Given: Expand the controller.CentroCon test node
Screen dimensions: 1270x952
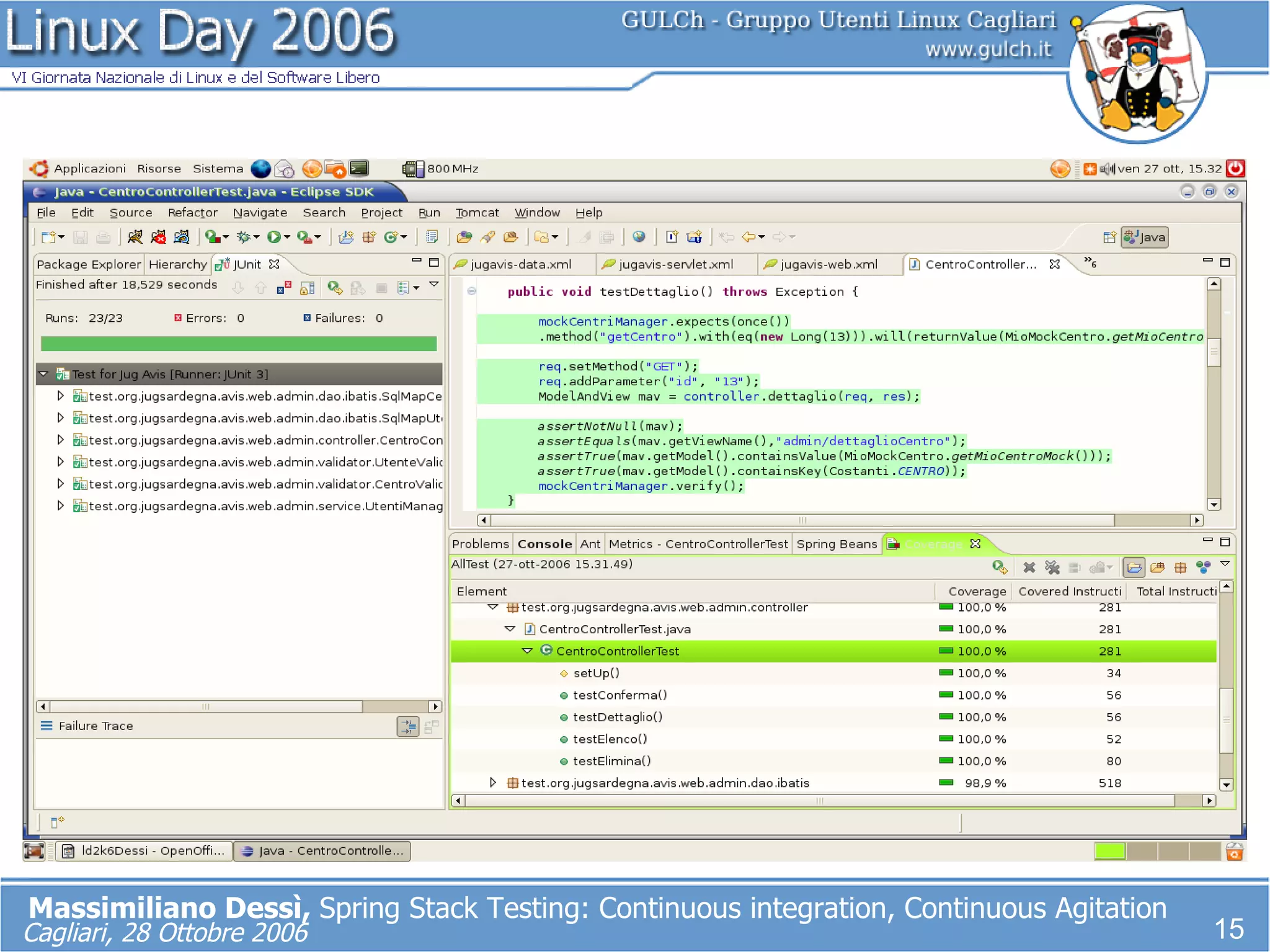Looking at the screenshot, I should coord(60,440).
